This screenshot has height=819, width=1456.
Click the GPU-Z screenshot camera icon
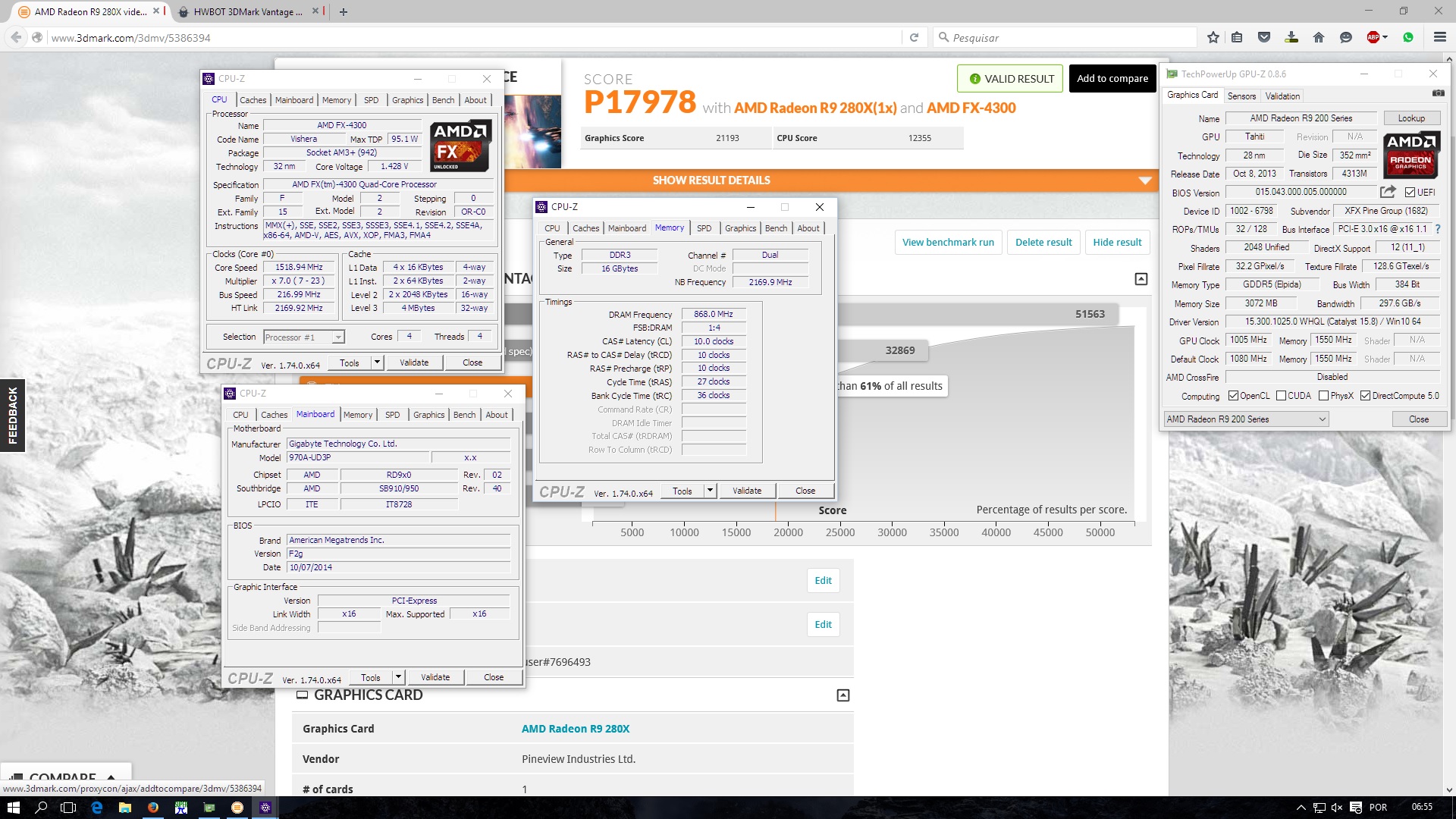point(1438,93)
